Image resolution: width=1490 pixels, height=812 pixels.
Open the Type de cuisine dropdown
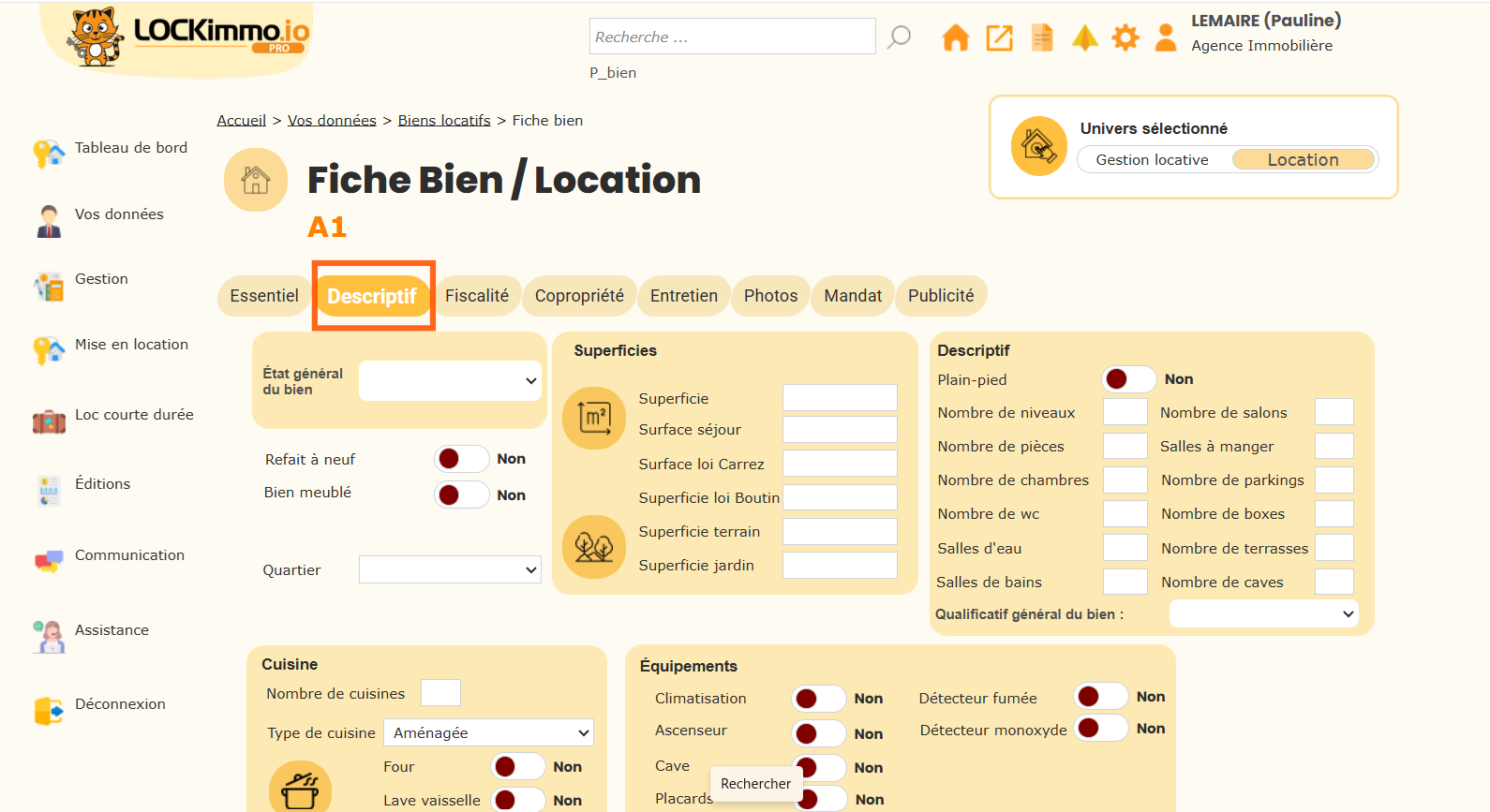489,732
